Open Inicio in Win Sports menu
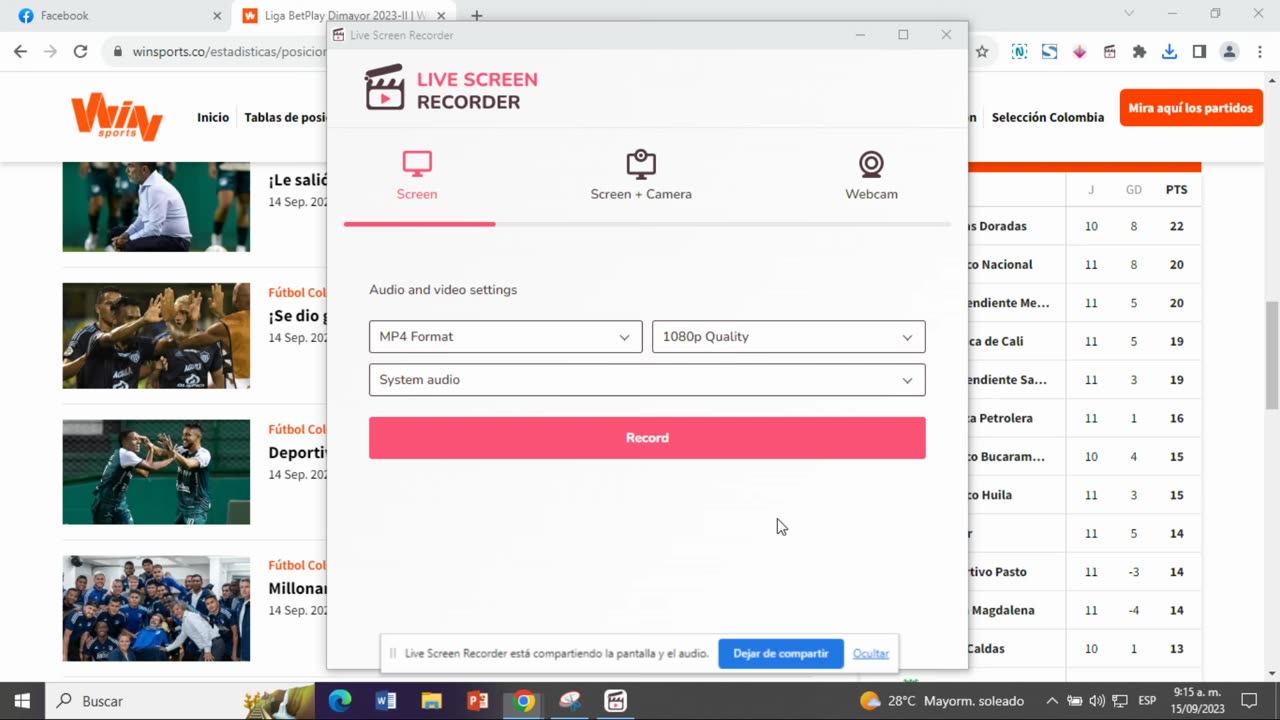 pyautogui.click(x=213, y=117)
